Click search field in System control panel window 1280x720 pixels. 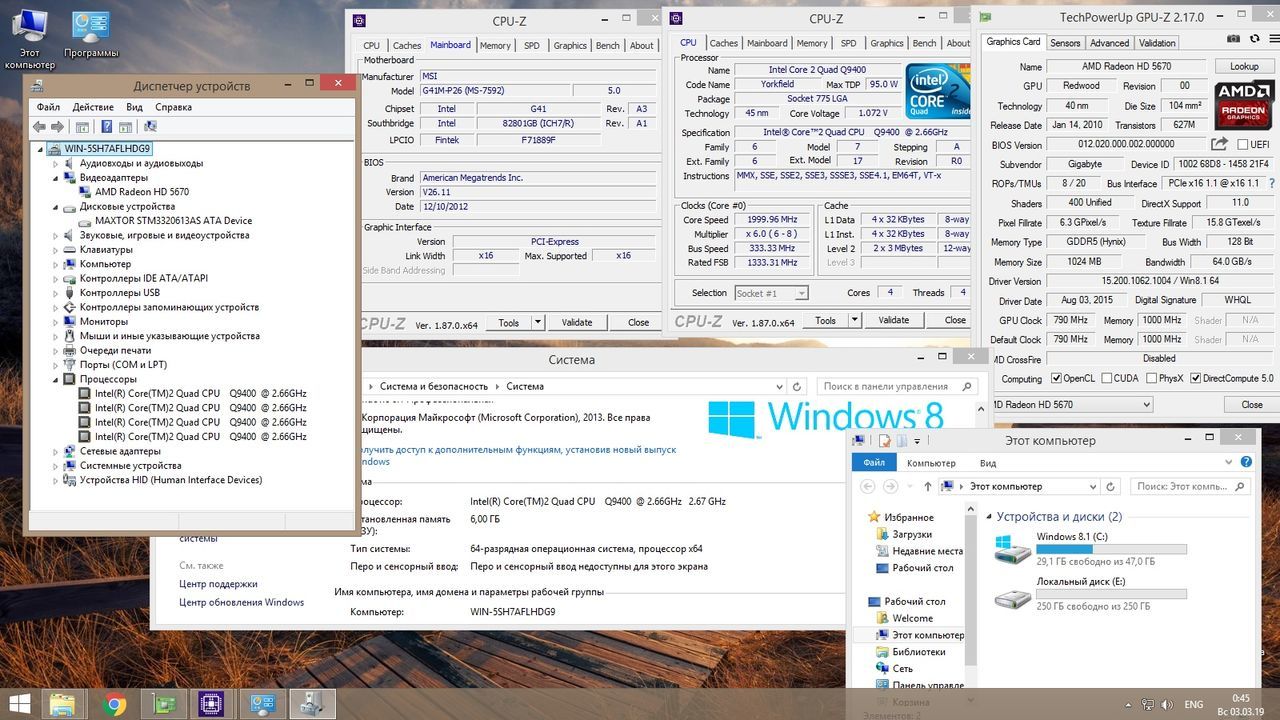click(897, 386)
